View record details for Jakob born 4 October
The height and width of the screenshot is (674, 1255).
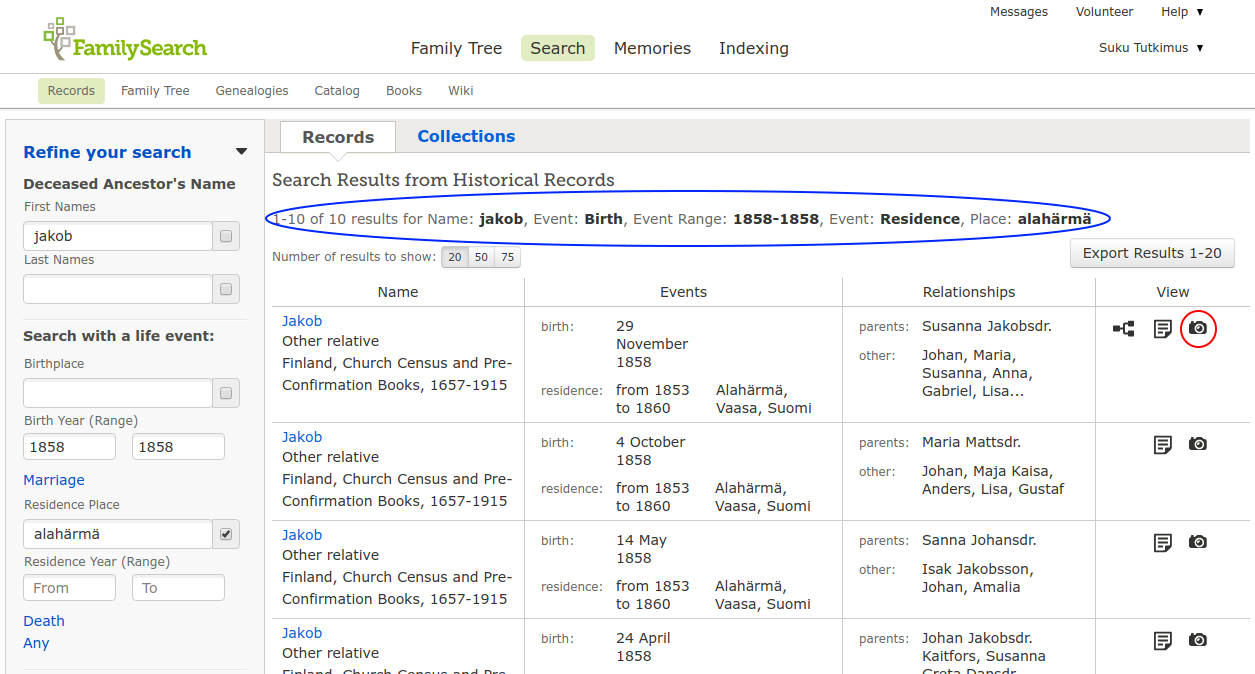[x=1162, y=444]
